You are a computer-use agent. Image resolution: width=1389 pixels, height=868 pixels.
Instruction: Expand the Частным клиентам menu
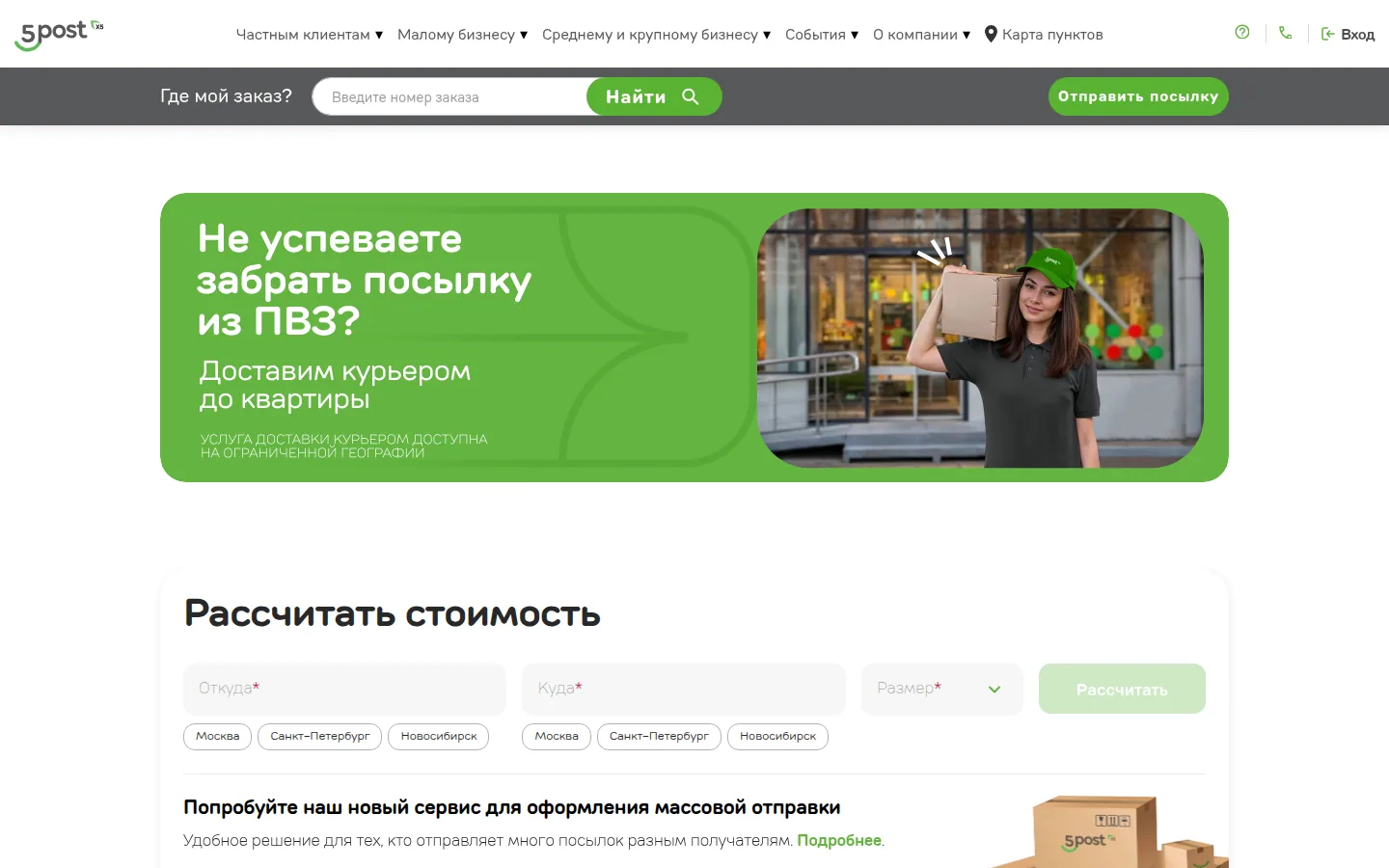pos(310,34)
